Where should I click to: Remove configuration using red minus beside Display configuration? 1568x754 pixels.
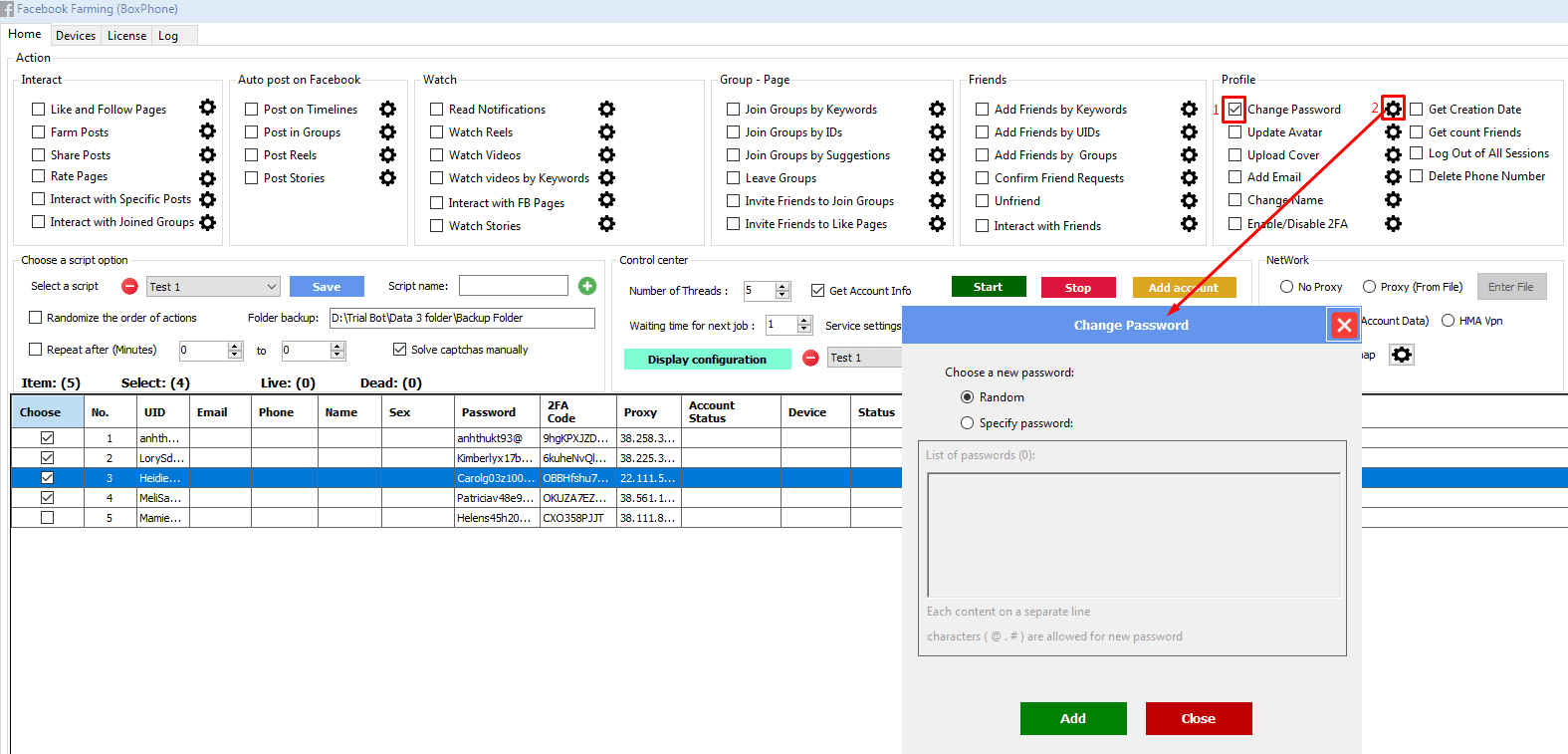(810, 358)
